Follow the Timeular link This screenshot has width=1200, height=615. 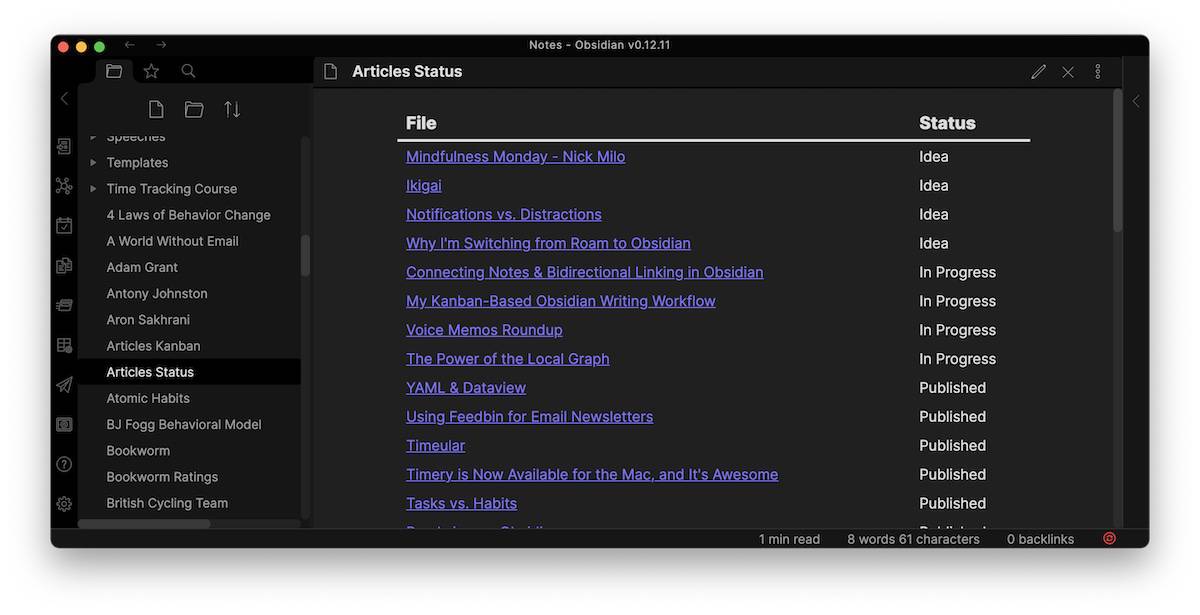[x=435, y=446]
